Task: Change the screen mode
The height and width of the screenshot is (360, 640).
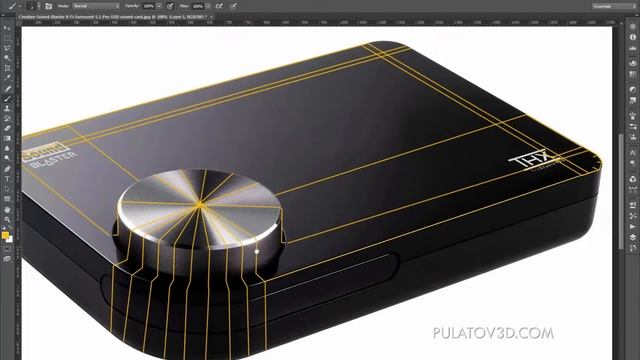Action: pyautogui.click(x=7, y=259)
